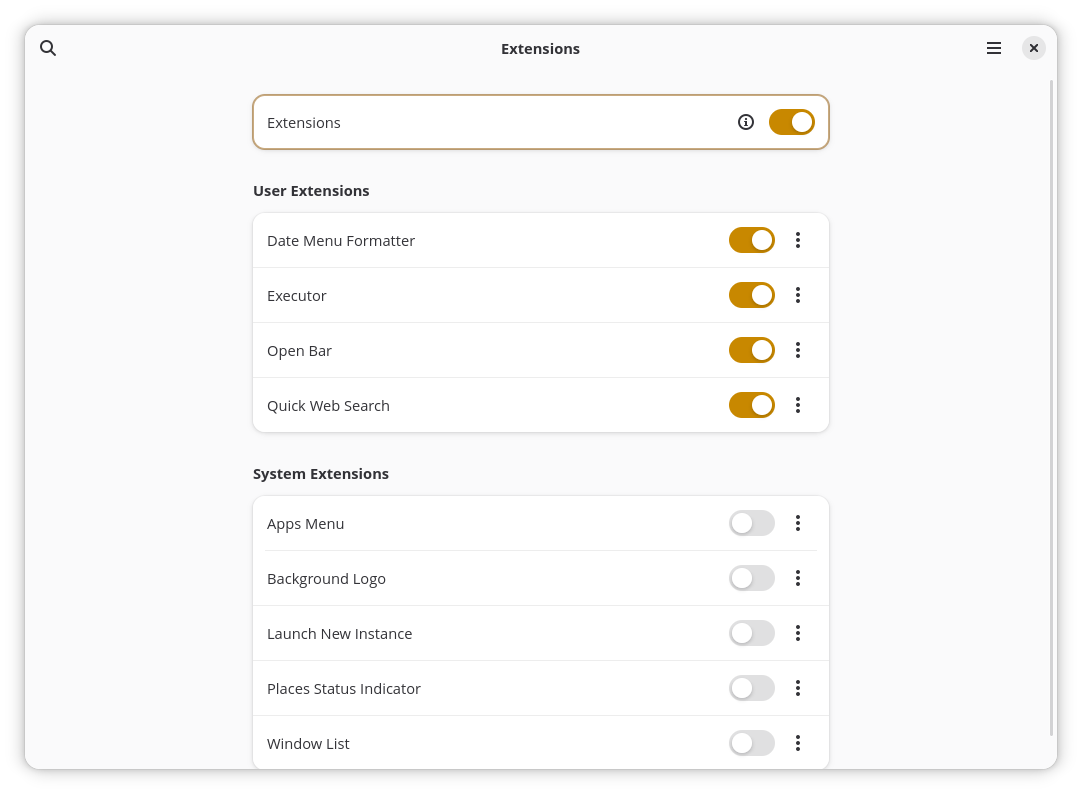Image resolution: width=1082 pixels, height=794 pixels.
Task: Disable the Executor extension toggle
Action: click(x=751, y=295)
